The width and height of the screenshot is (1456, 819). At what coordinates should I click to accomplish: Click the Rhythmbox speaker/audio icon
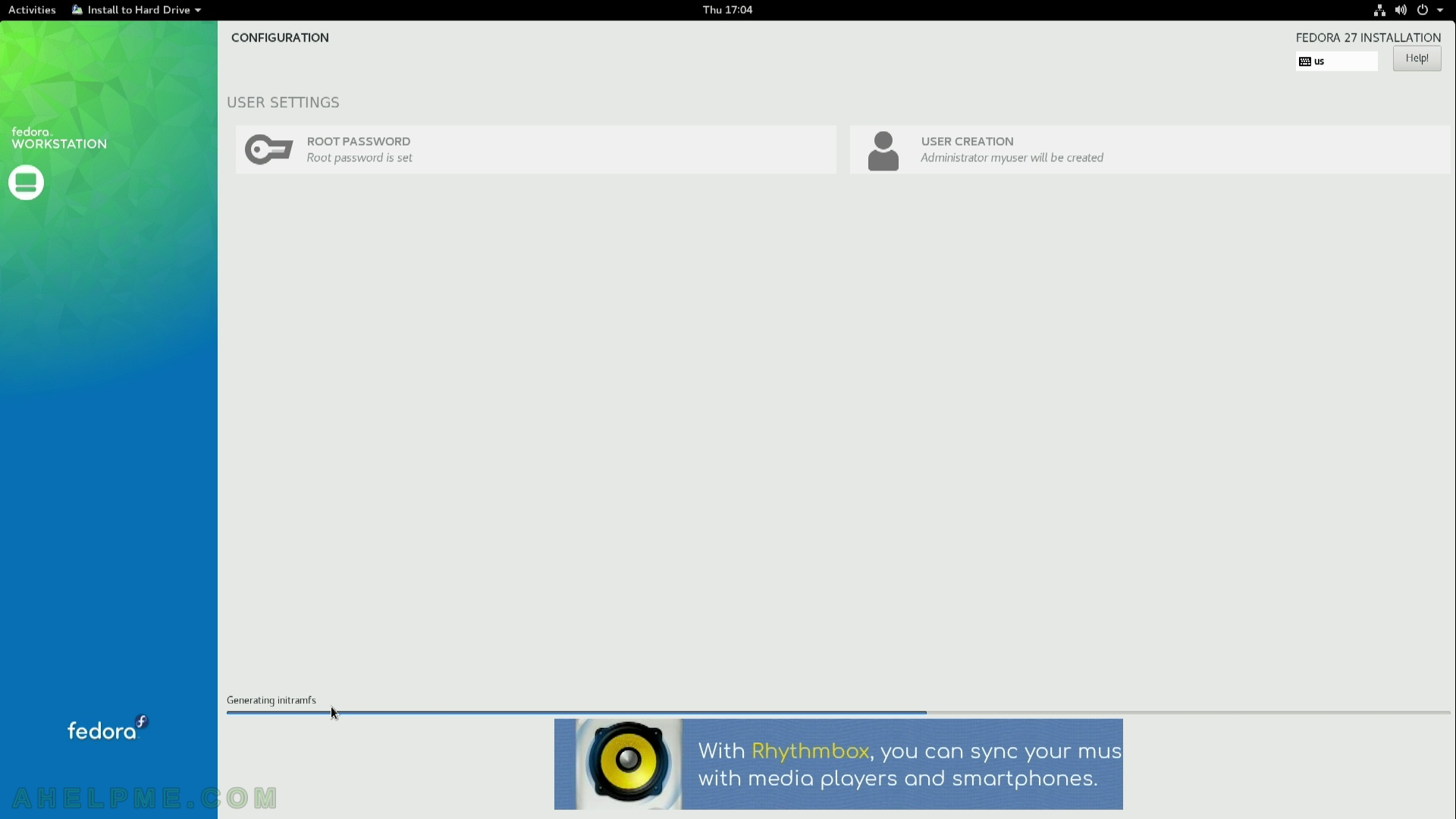point(625,764)
